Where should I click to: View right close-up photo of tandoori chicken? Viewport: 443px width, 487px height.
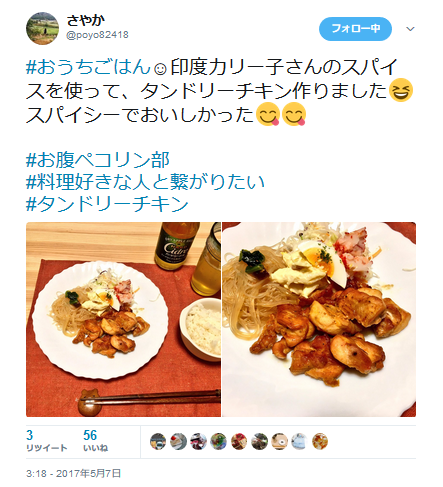[x=319, y=319]
